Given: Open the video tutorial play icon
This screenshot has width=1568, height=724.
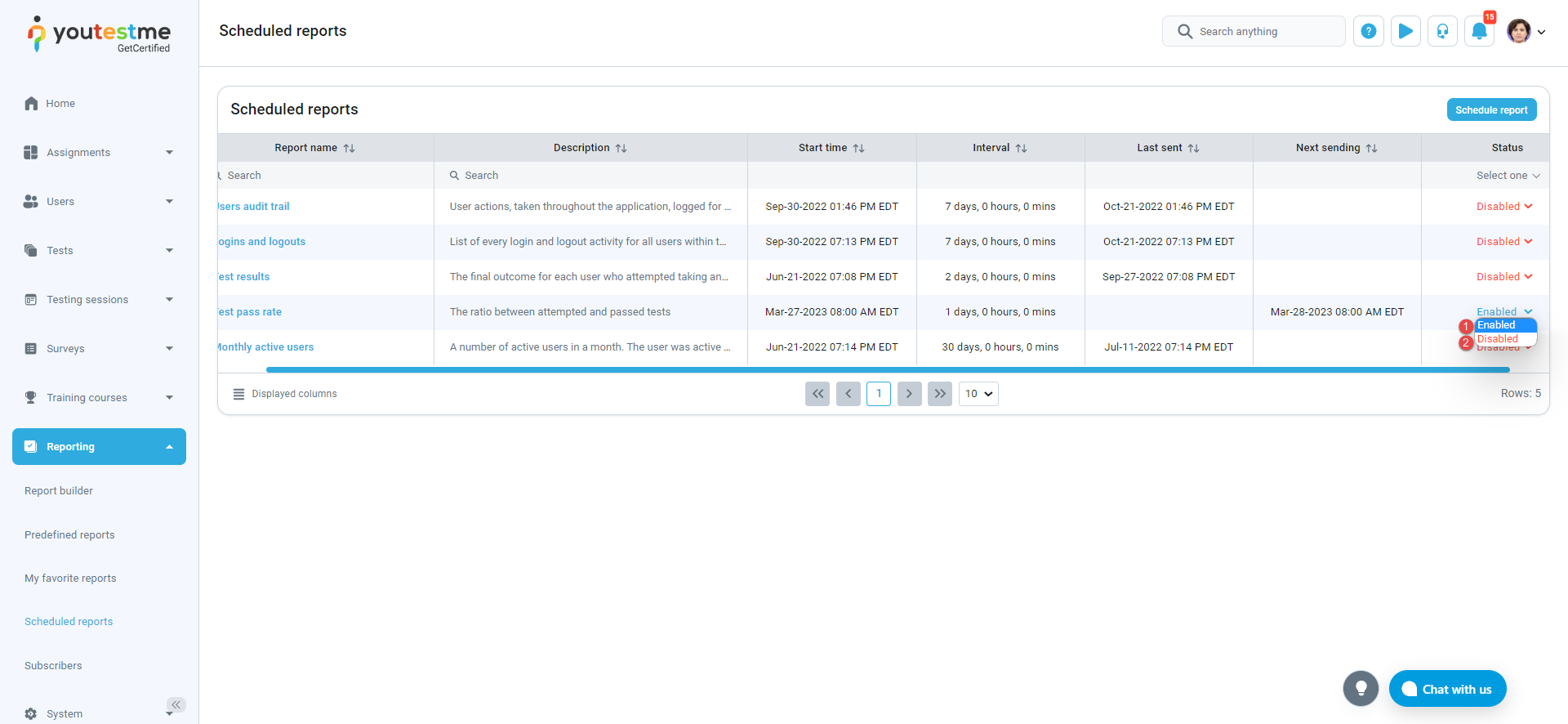Looking at the screenshot, I should 1405,31.
